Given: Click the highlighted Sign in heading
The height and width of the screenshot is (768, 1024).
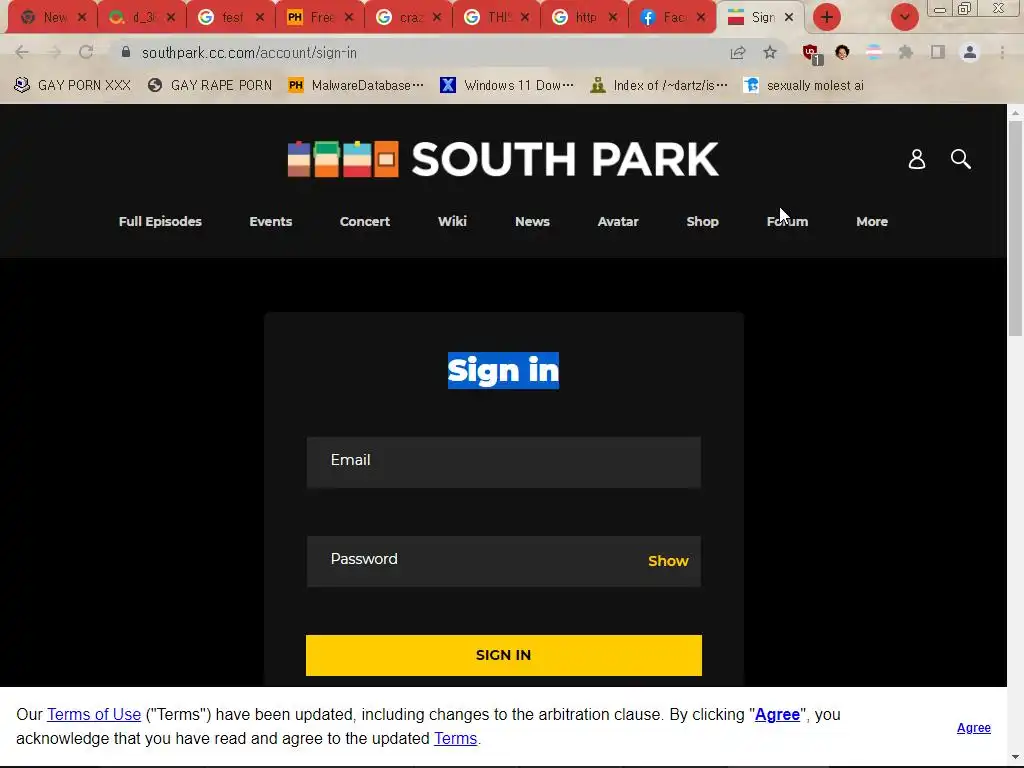Looking at the screenshot, I should pos(503,370).
